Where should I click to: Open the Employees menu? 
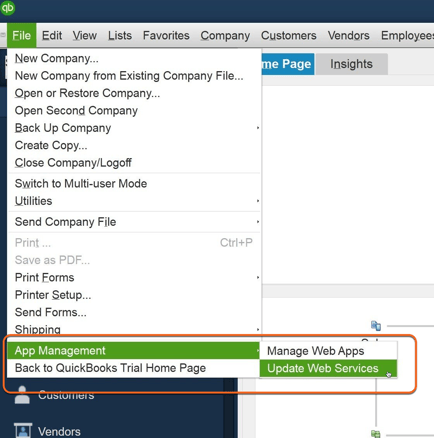point(407,35)
